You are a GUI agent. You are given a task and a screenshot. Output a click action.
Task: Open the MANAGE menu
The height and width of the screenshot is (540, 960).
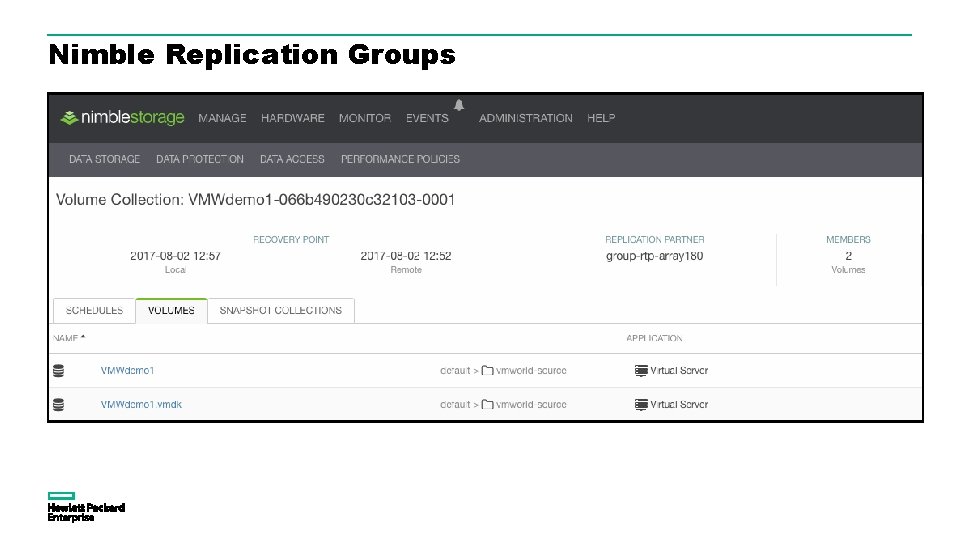click(x=222, y=118)
